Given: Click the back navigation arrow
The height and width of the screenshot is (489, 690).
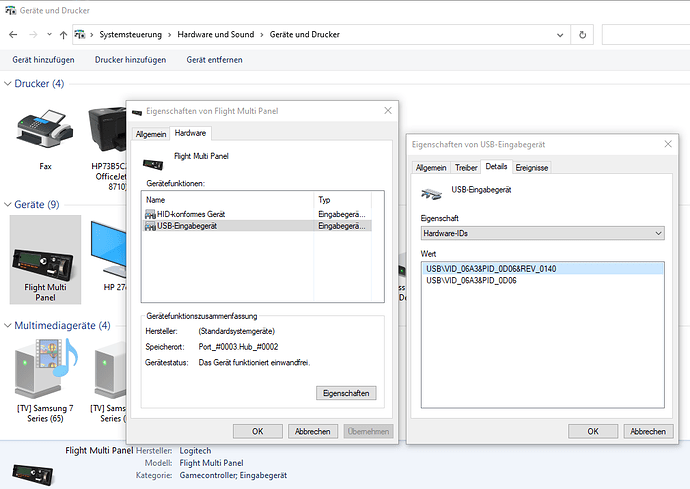Looking at the screenshot, I should coord(13,35).
